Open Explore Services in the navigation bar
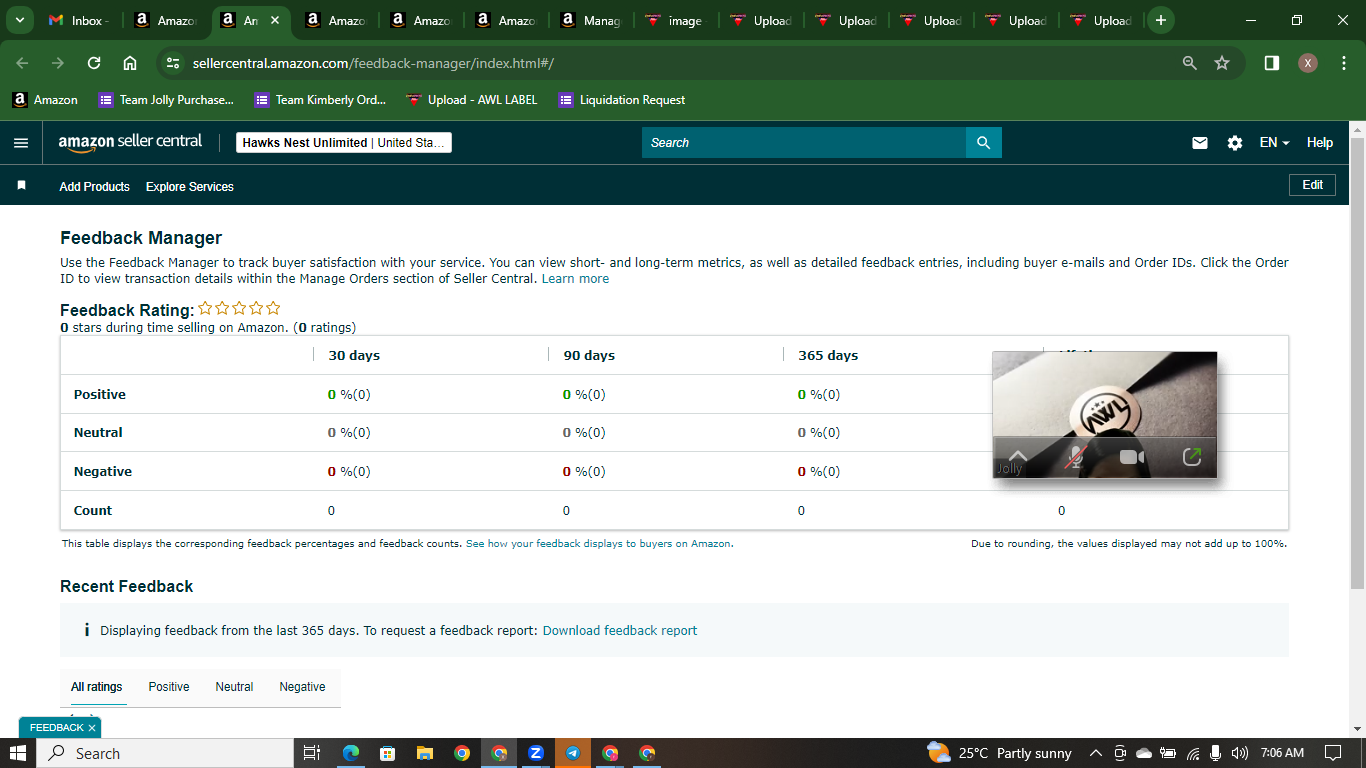The height and width of the screenshot is (768, 1366). [x=190, y=187]
